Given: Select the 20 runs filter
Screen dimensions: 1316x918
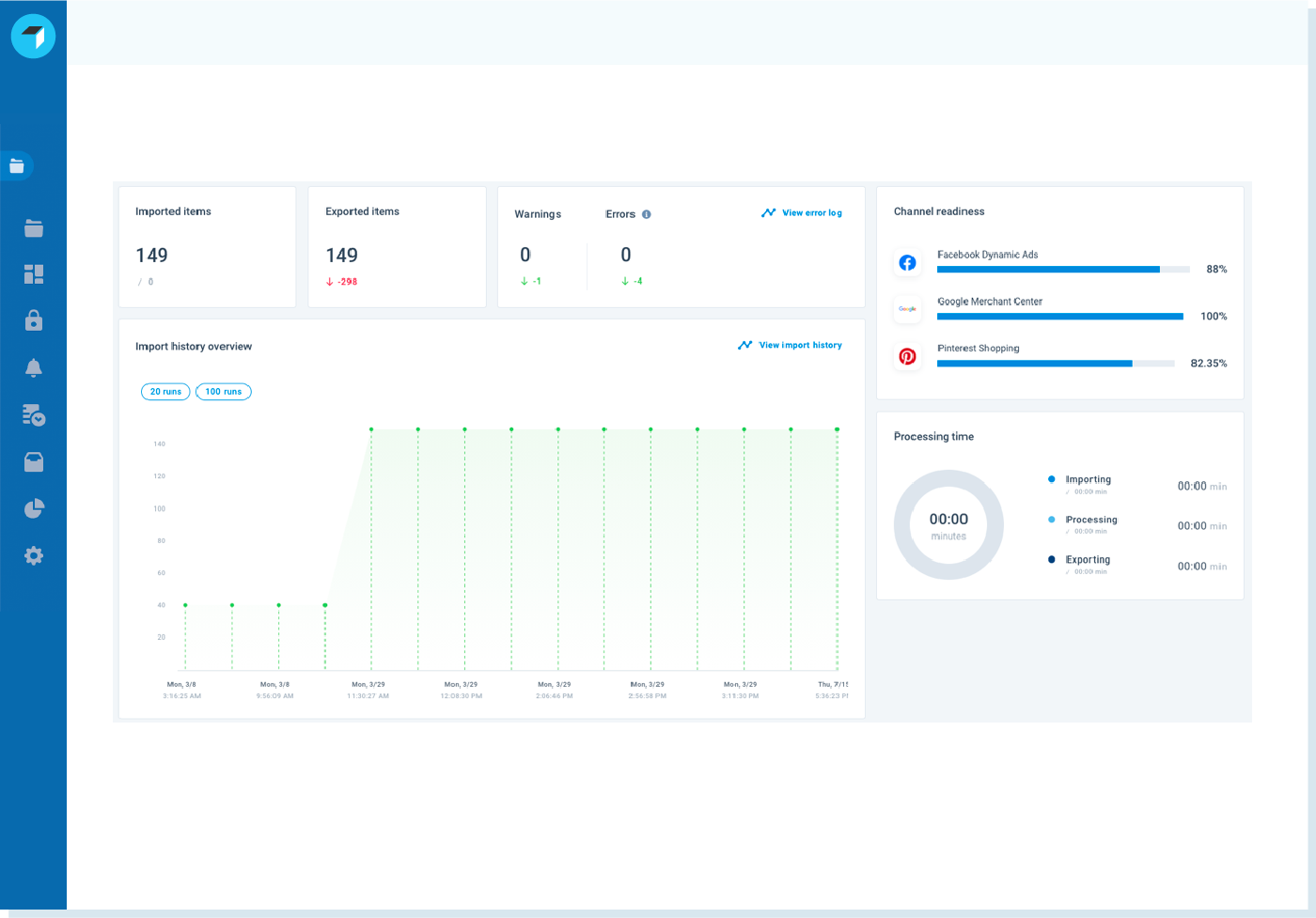Looking at the screenshot, I should (x=165, y=392).
